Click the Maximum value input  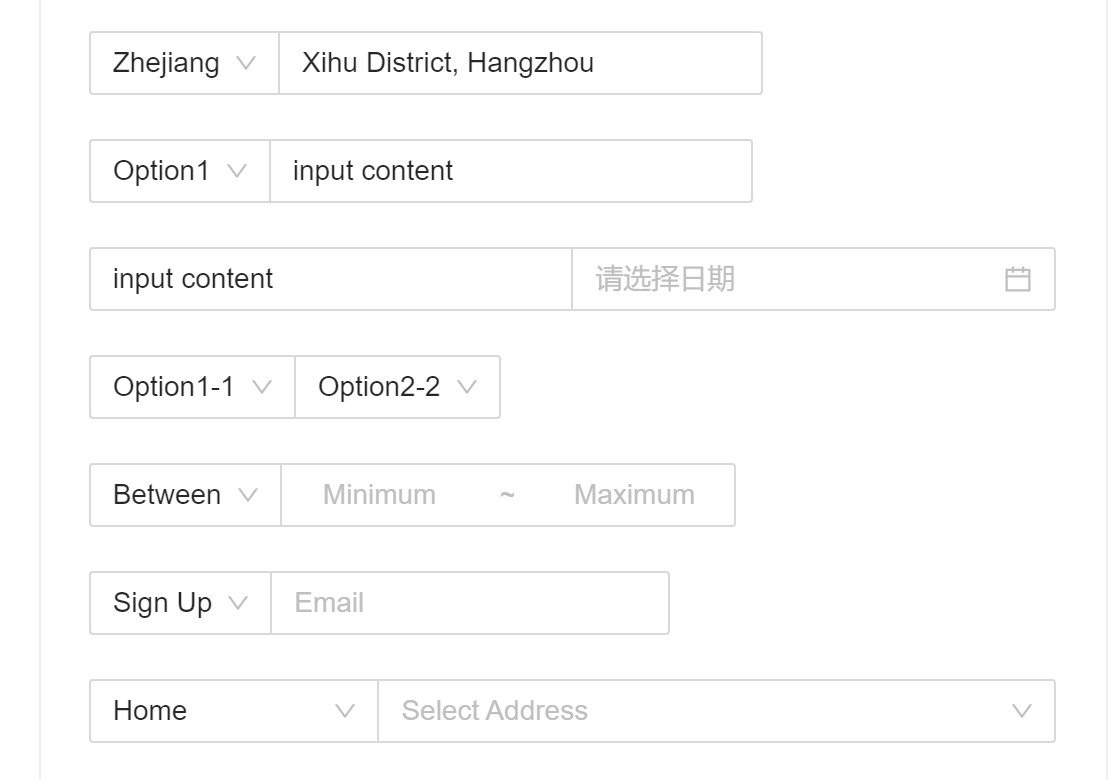click(634, 495)
